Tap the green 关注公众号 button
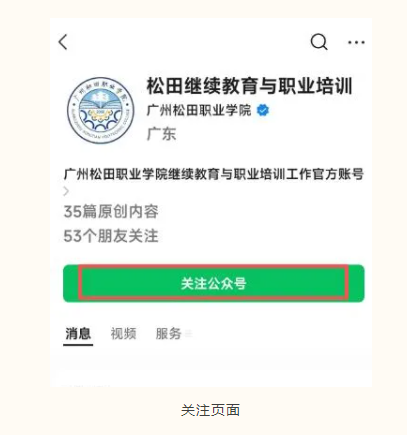 click(x=214, y=284)
